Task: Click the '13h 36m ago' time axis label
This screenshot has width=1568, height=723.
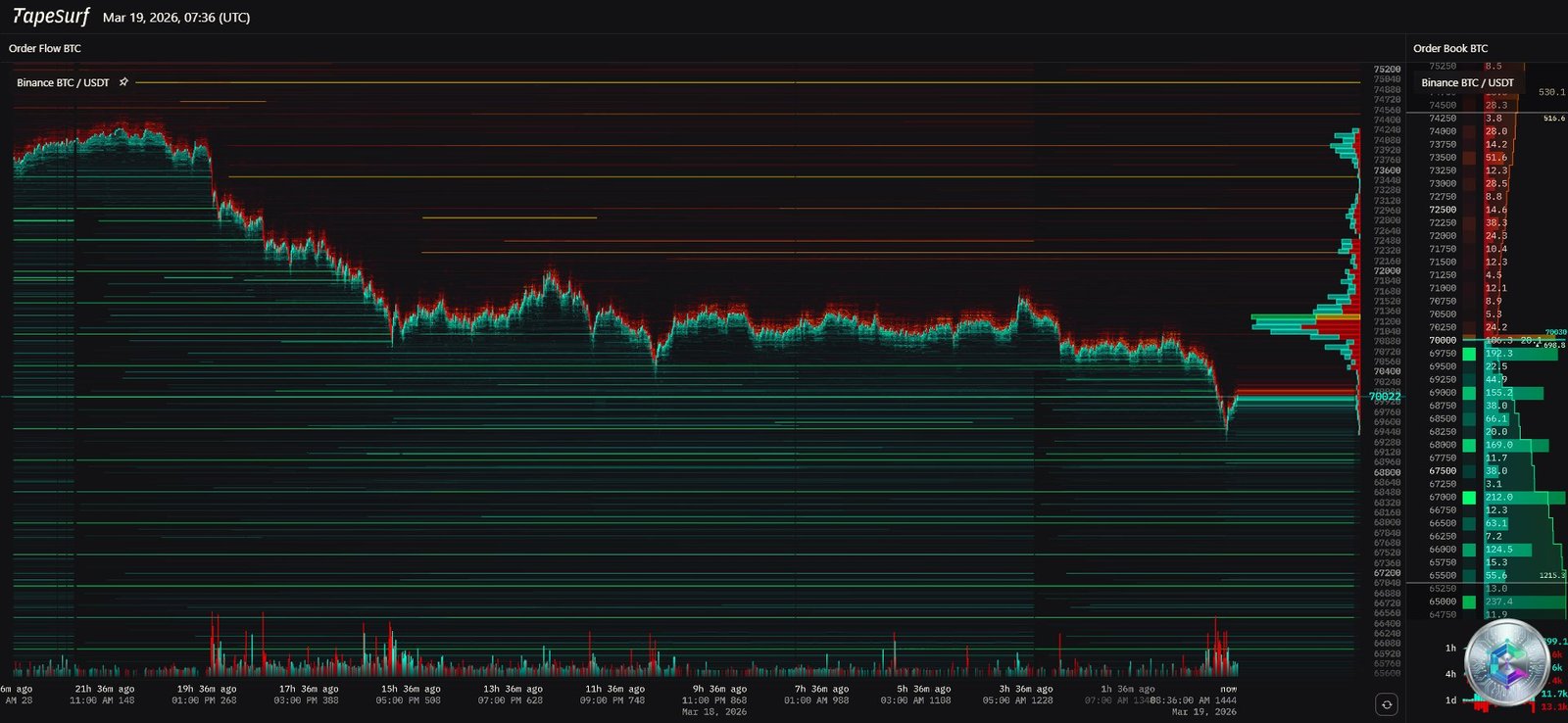Action: point(513,689)
